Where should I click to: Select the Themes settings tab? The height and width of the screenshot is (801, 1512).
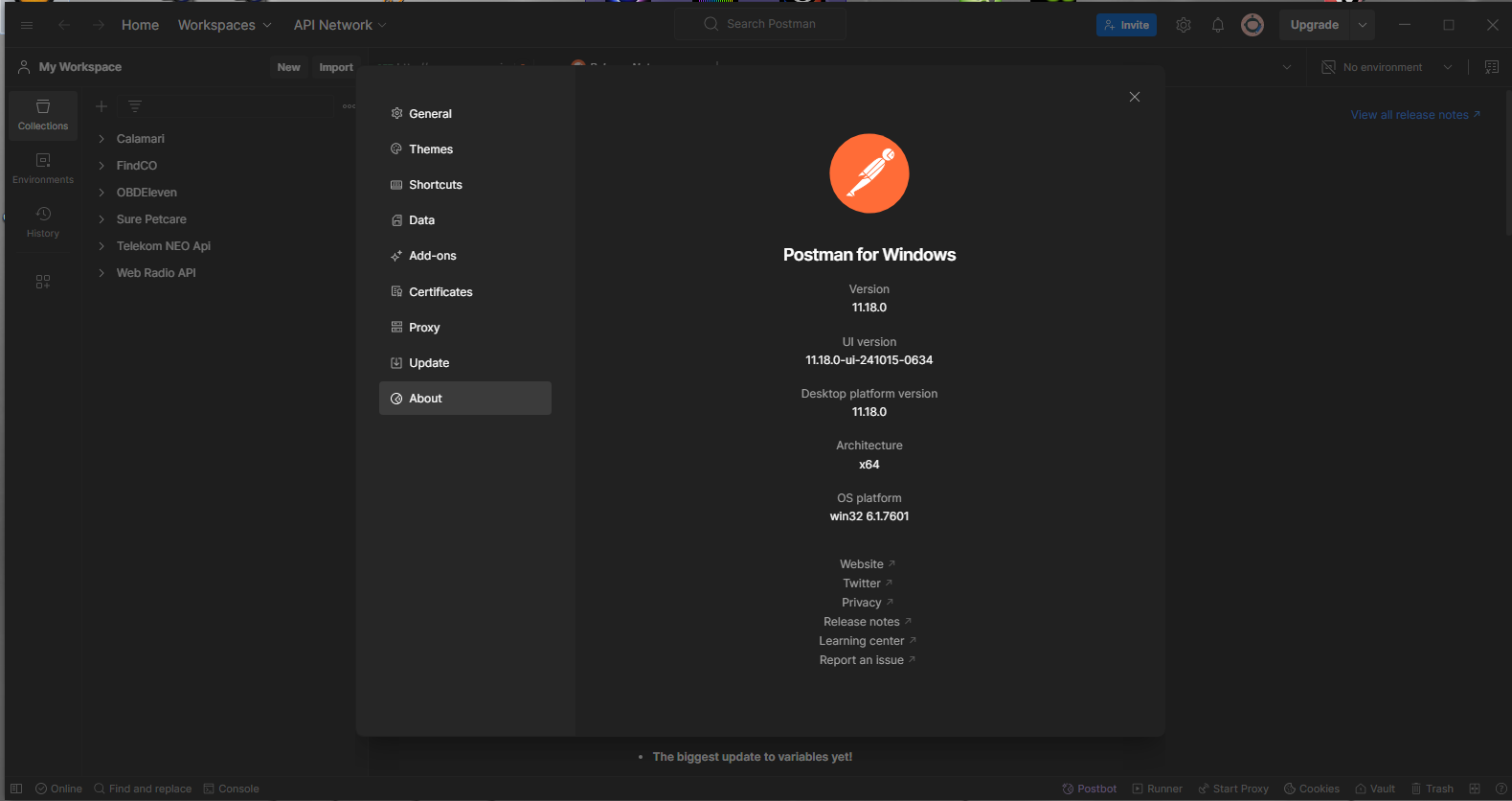465,149
